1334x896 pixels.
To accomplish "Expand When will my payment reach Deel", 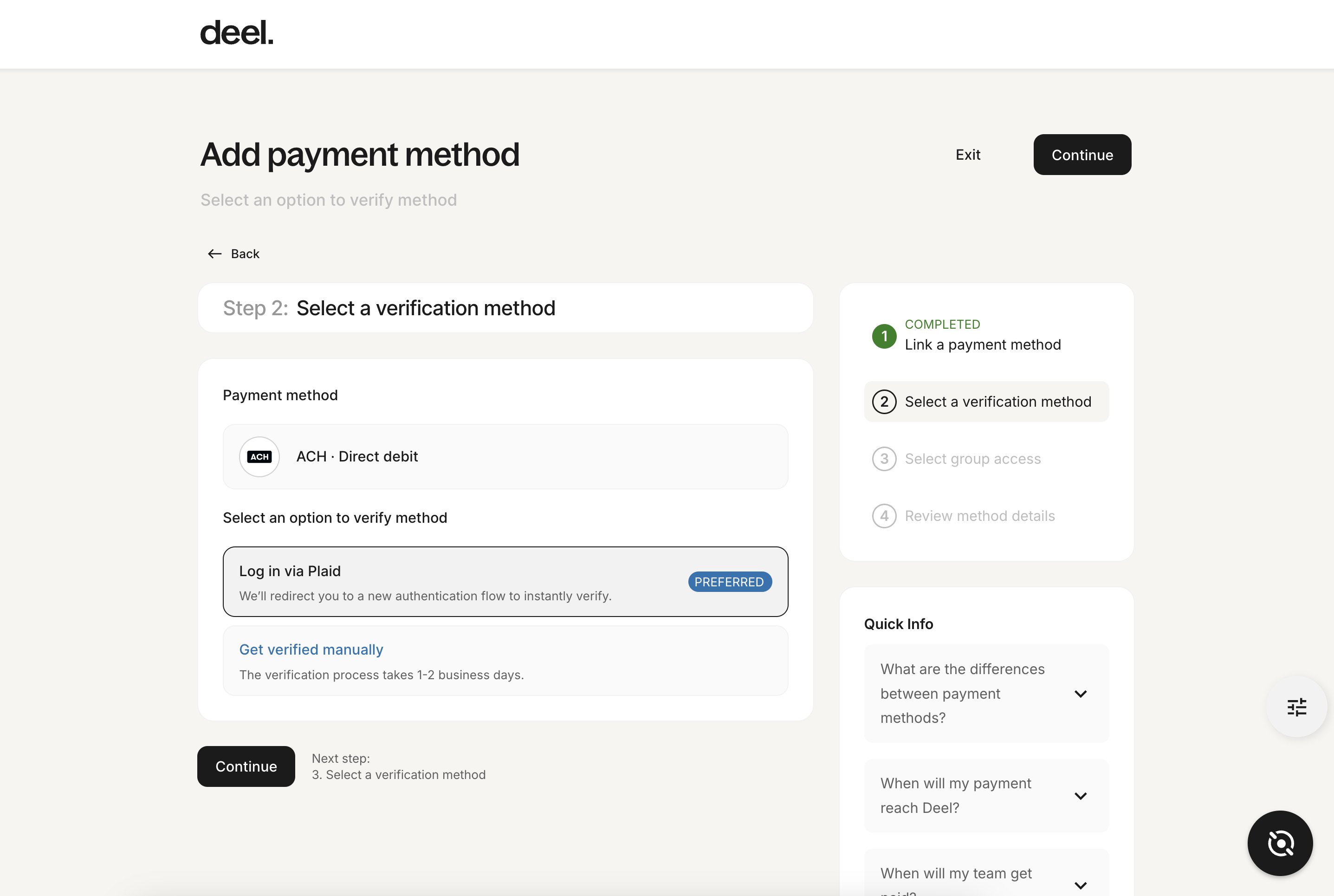I will tap(986, 795).
